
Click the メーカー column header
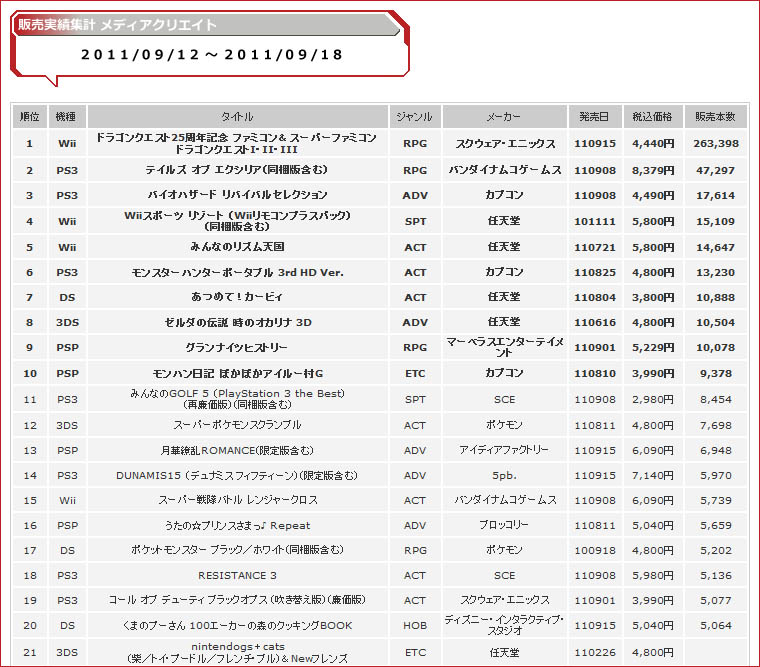click(505, 117)
